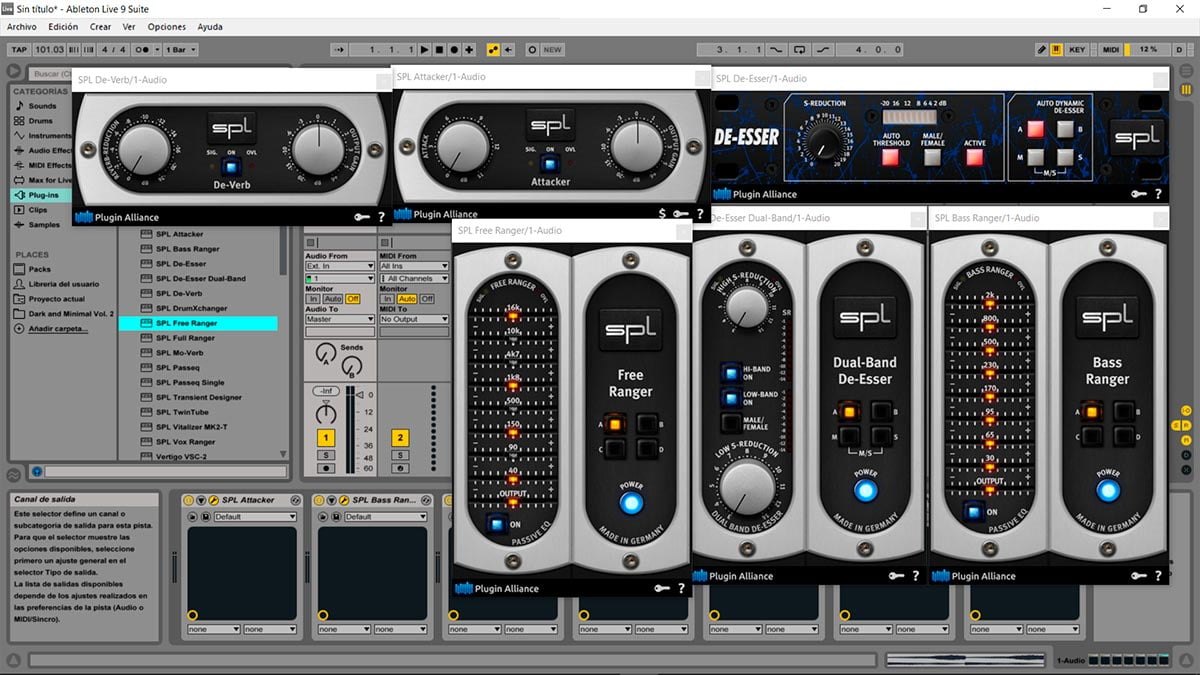Click the Attacker blue ON button
The height and width of the screenshot is (675, 1200).
tap(549, 166)
